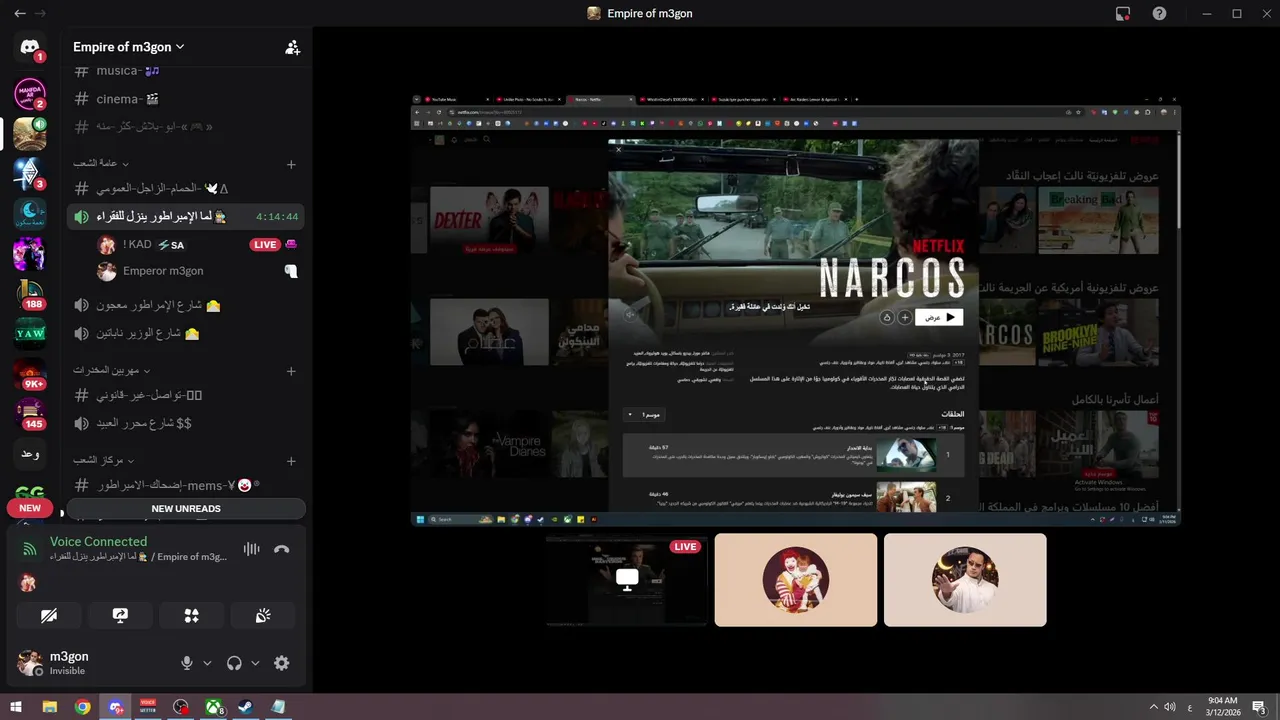Click the invite people icon
1280x720 pixels.
[x=292, y=47]
